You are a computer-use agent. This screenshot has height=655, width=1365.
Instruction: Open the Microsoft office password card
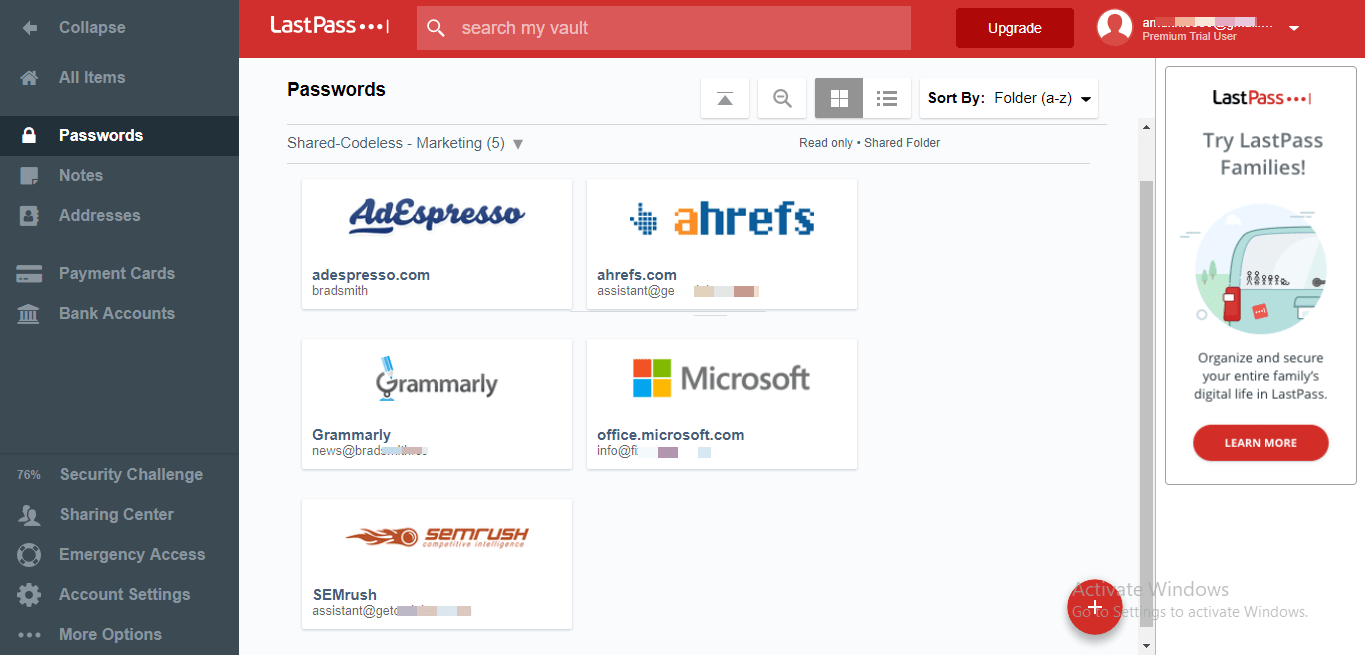click(x=722, y=404)
